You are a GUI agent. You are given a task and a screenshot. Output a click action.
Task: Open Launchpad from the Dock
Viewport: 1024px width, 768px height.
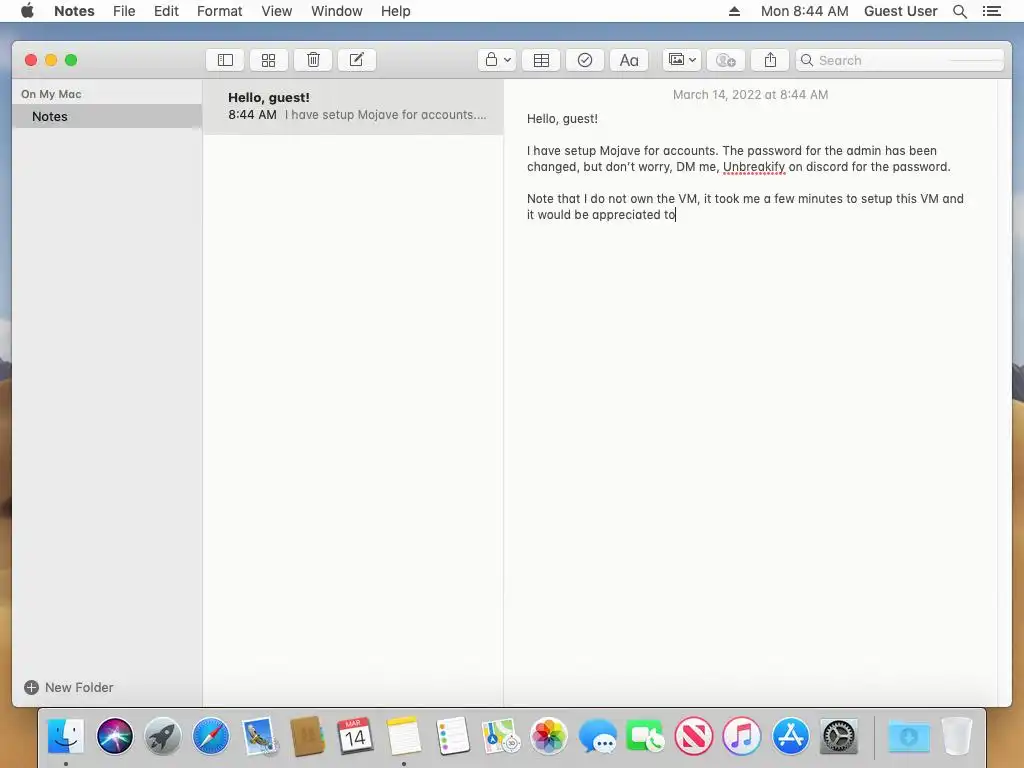[x=163, y=736]
